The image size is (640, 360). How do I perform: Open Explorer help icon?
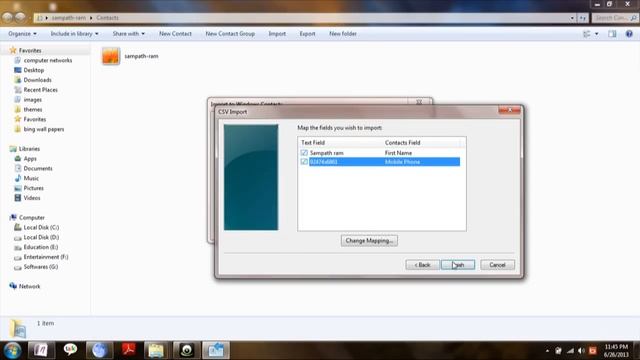pyautogui.click(x=629, y=34)
